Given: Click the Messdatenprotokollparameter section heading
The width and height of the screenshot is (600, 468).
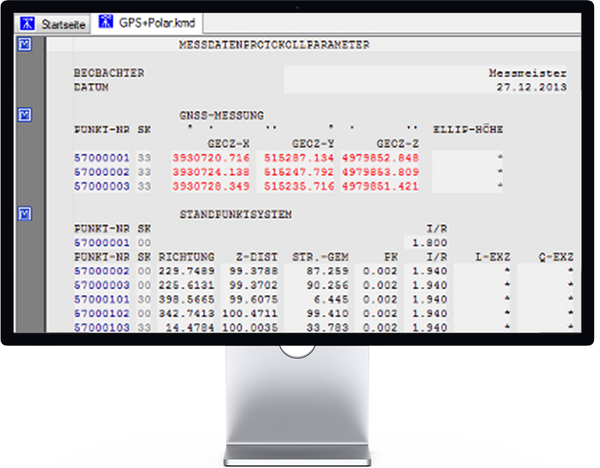Looking at the screenshot, I should (272, 45).
